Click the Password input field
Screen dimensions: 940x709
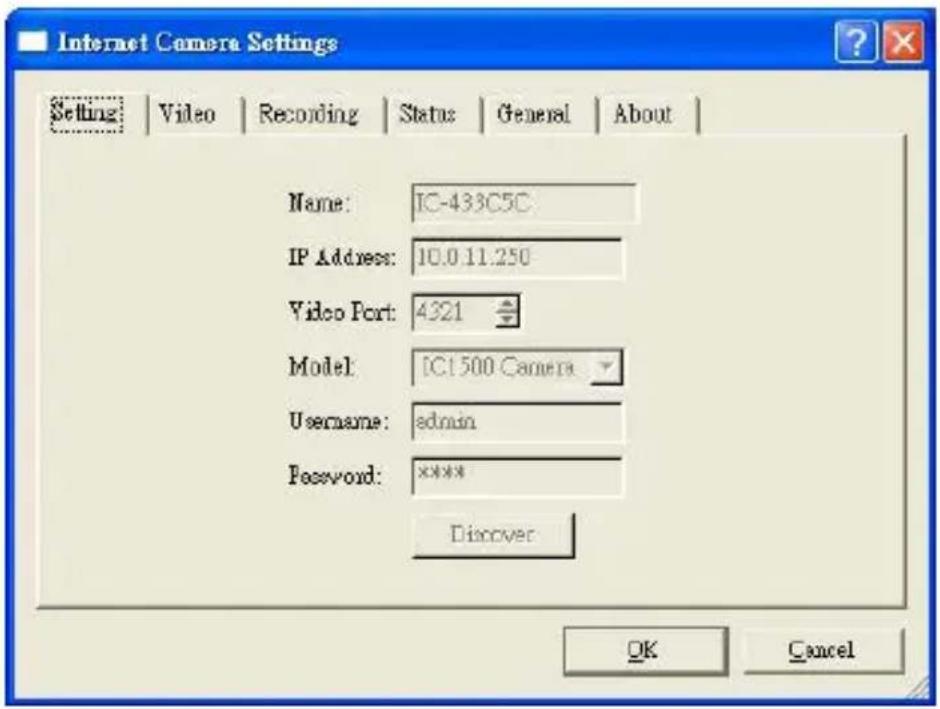[517, 476]
